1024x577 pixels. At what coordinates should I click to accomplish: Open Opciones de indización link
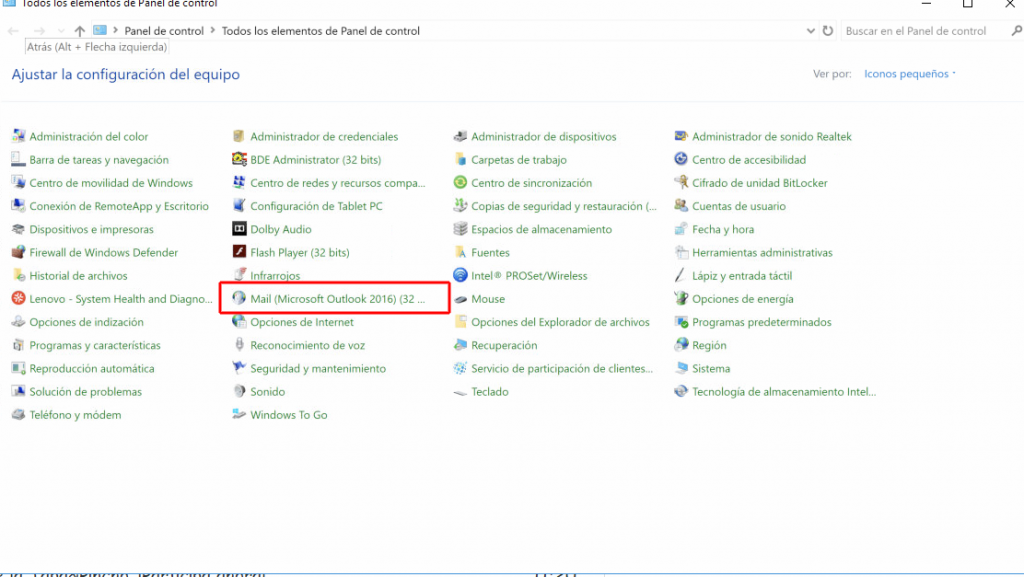tap(86, 322)
